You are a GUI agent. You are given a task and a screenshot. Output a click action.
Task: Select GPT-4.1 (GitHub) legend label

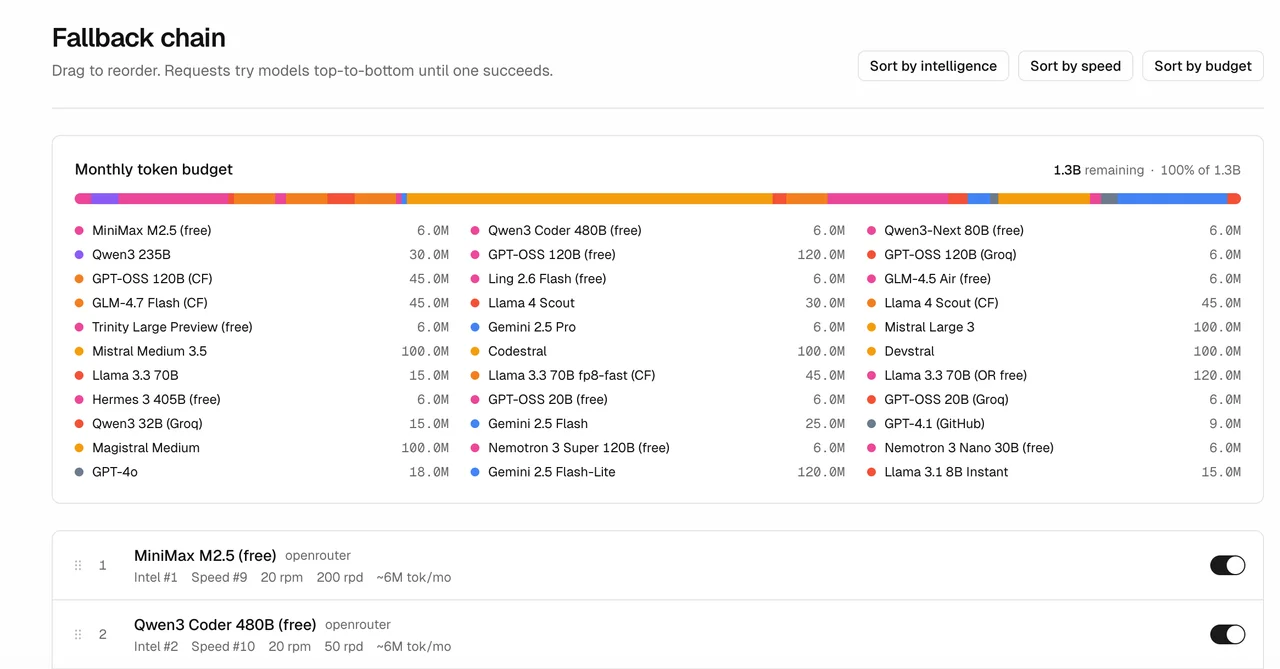click(934, 424)
